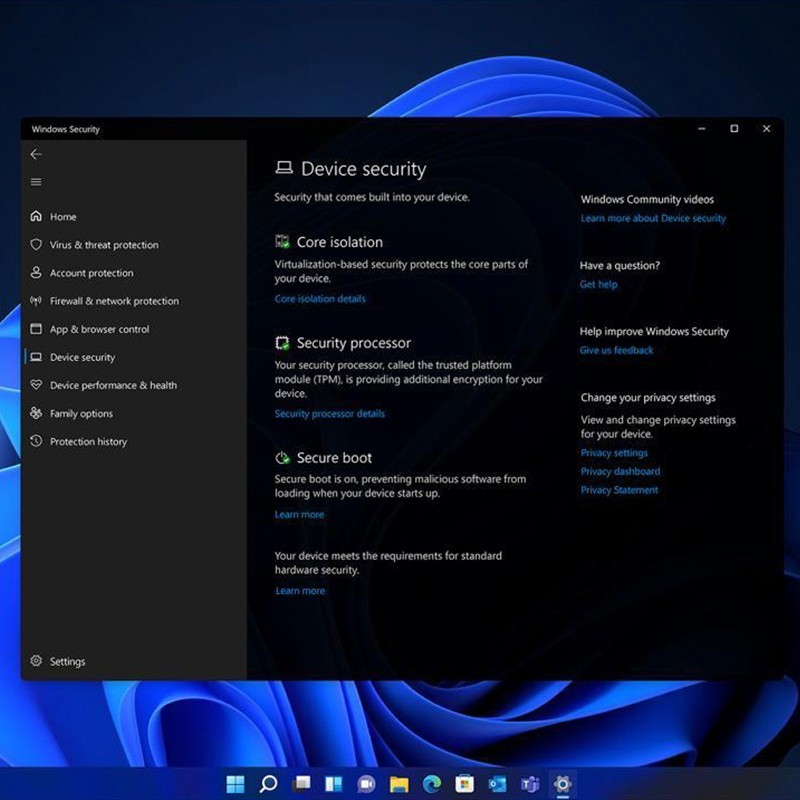
Task: Open Account protection from sidebar
Action: (91, 273)
